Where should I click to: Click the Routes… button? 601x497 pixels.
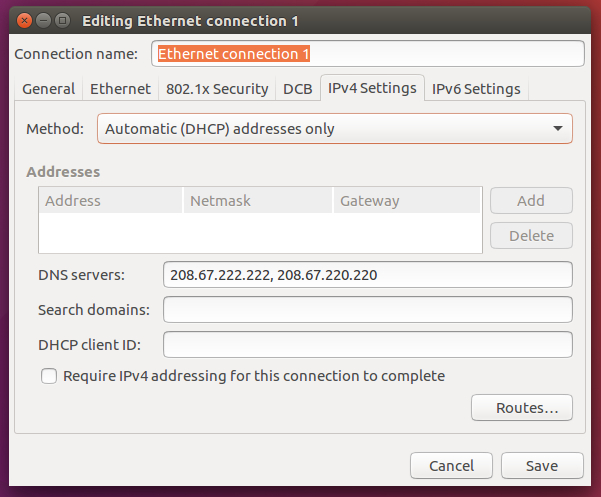click(x=521, y=408)
